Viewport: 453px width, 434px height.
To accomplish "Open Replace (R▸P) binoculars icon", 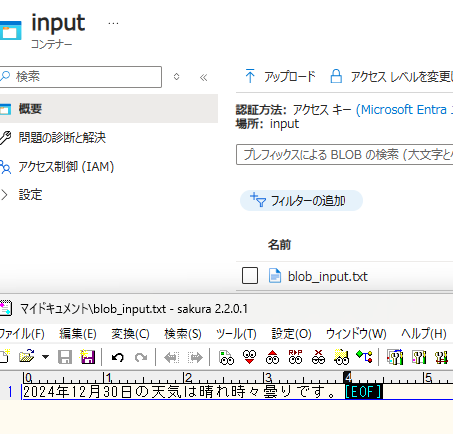I will pos(295,357).
